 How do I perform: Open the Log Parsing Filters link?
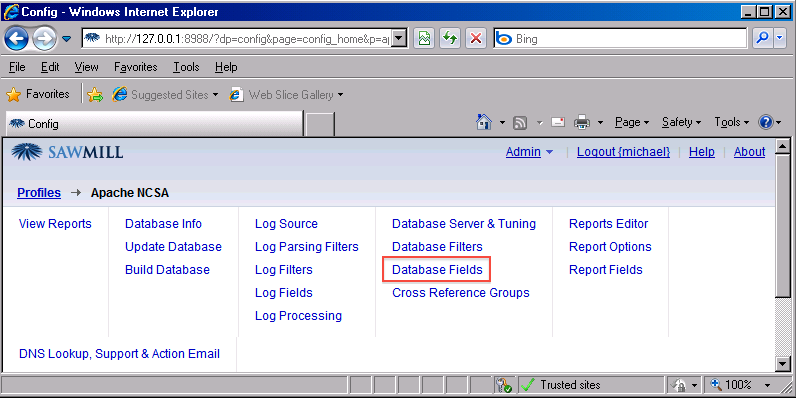307,247
